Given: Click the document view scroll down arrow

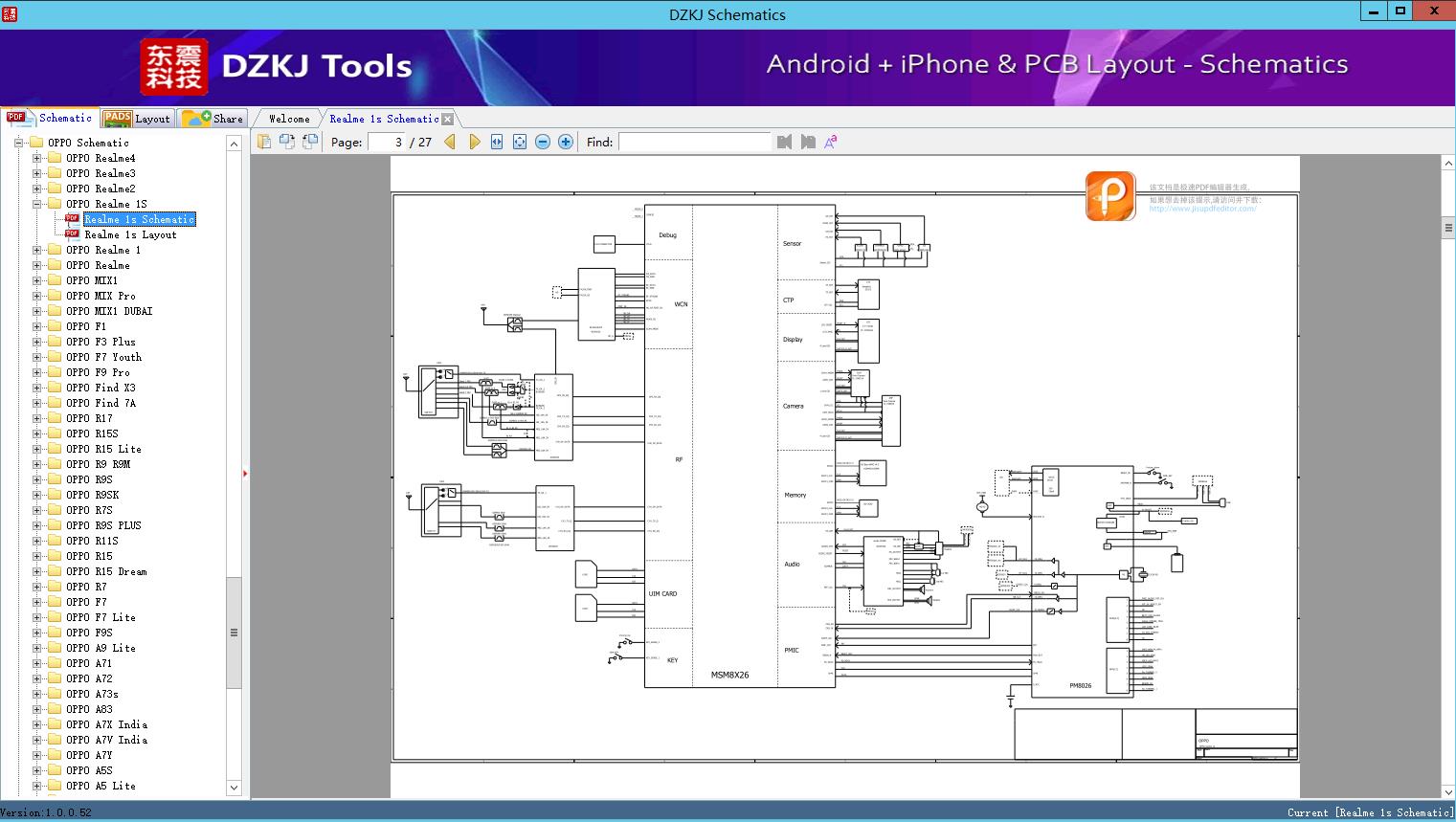Looking at the screenshot, I should coord(1448,791).
